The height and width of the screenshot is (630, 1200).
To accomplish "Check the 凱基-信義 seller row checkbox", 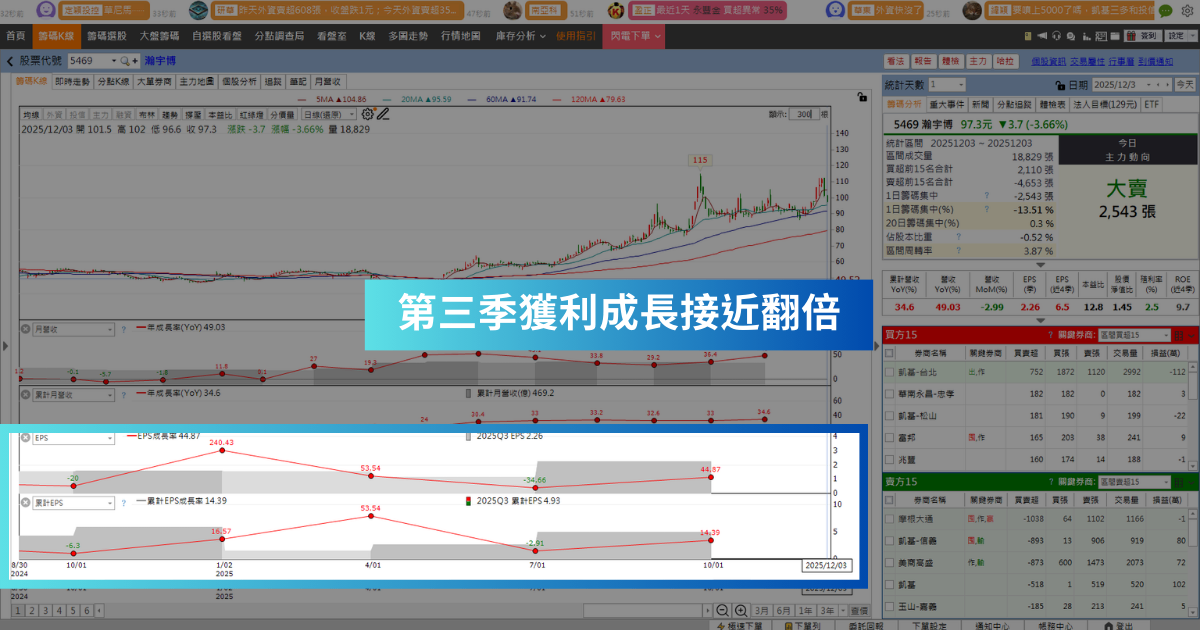I will tap(890, 541).
